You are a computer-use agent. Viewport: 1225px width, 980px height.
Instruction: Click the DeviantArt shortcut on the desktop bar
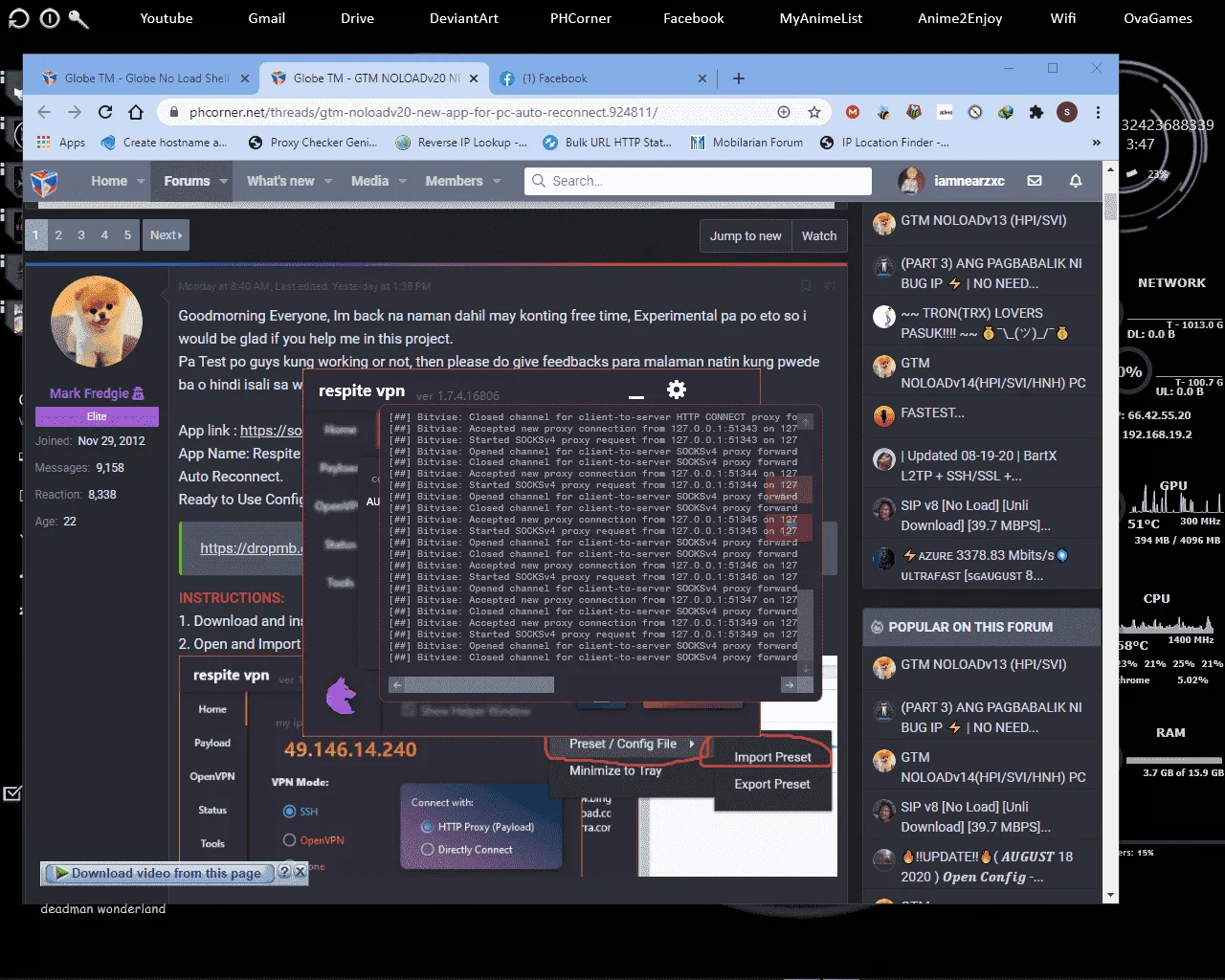464,18
